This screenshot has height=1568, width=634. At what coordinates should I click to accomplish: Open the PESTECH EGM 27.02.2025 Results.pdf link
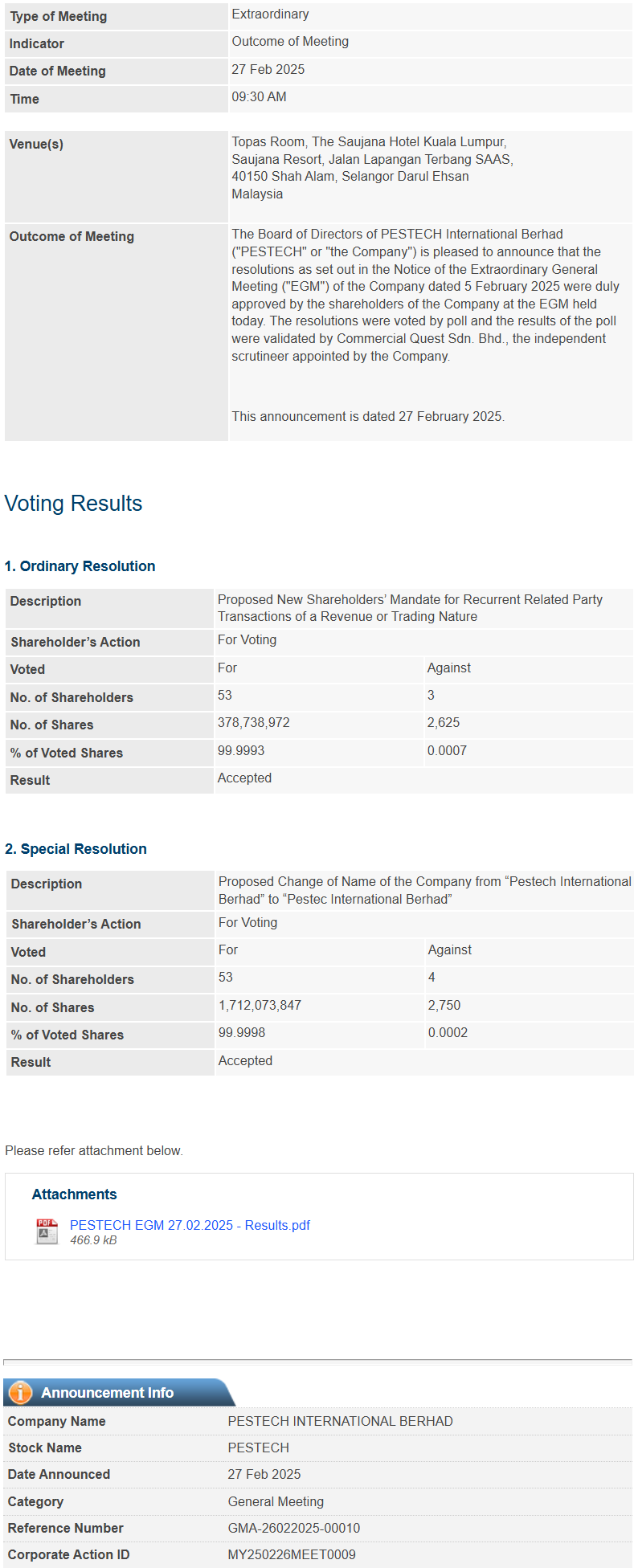click(190, 1225)
